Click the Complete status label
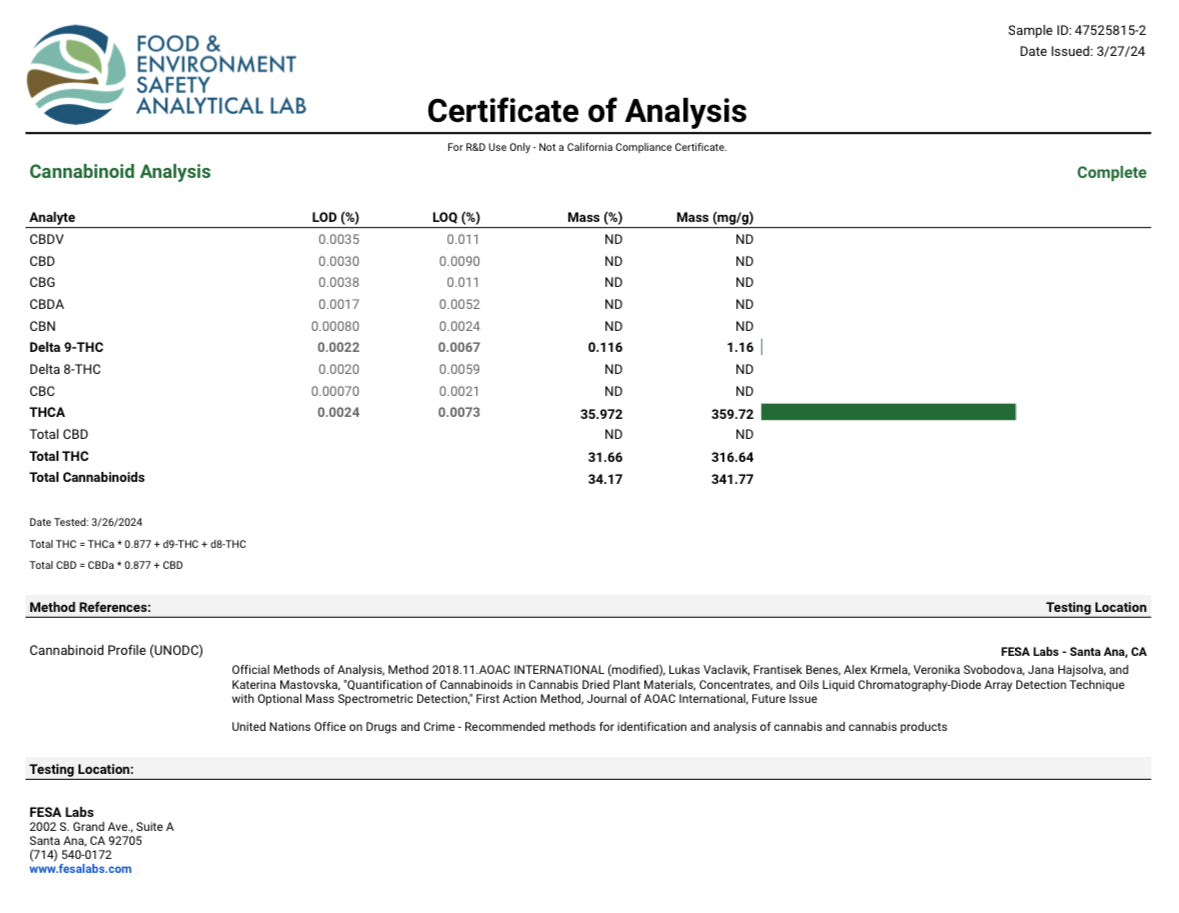 point(1111,173)
